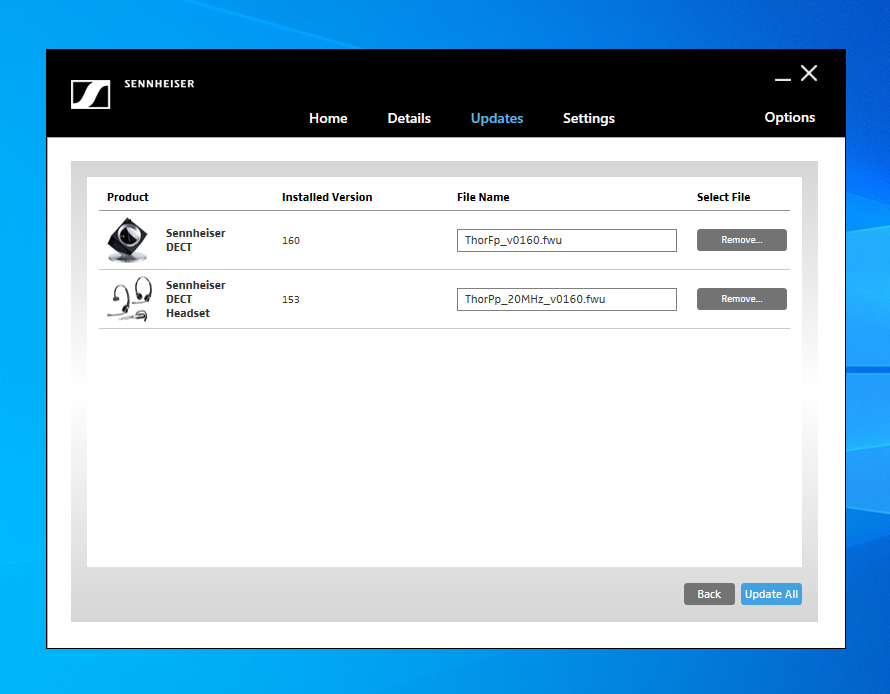The height and width of the screenshot is (694, 890).
Task: Click the Back button
Action: tap(709, 594)
